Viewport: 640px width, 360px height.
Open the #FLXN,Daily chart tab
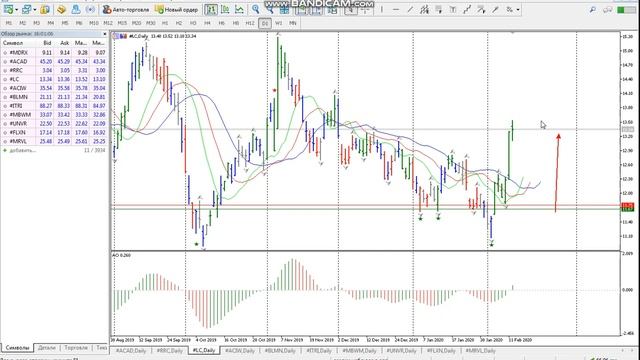click(x=441, y=351)
